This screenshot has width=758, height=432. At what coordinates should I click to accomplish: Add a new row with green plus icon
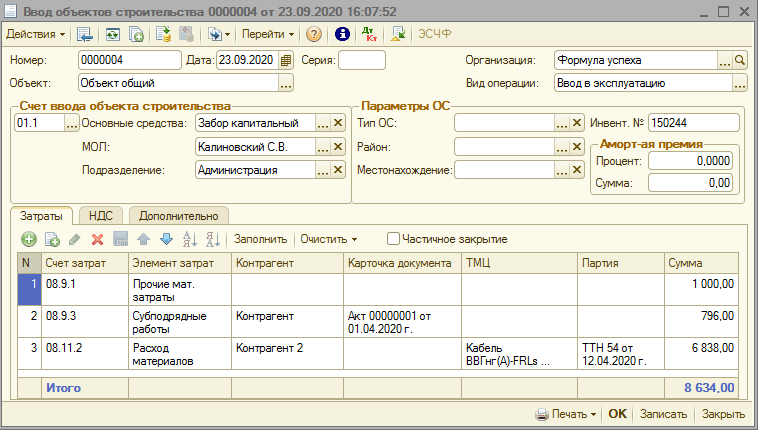[x=29, y=239]
